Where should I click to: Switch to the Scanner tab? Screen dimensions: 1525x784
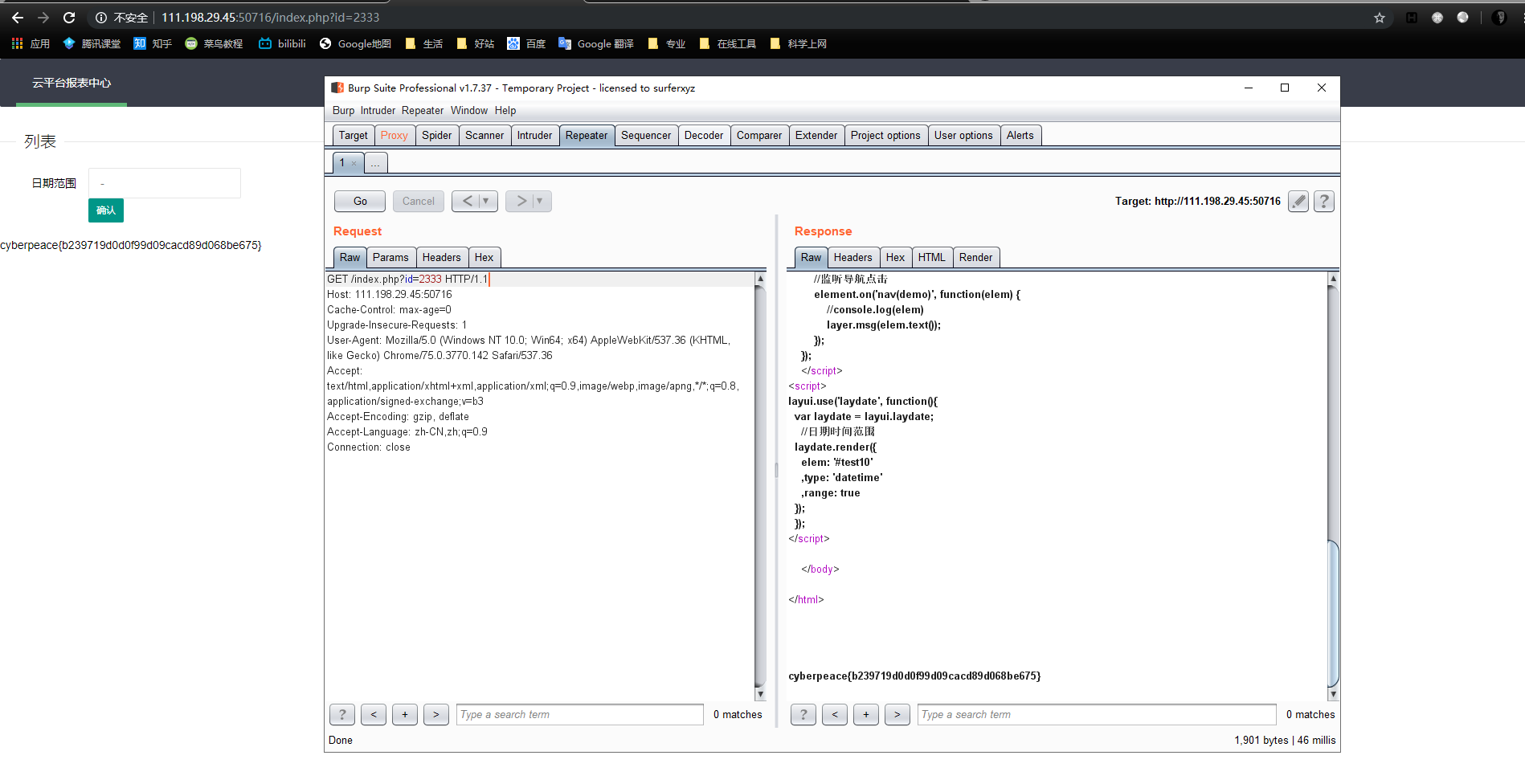click(x=484, y=136)
